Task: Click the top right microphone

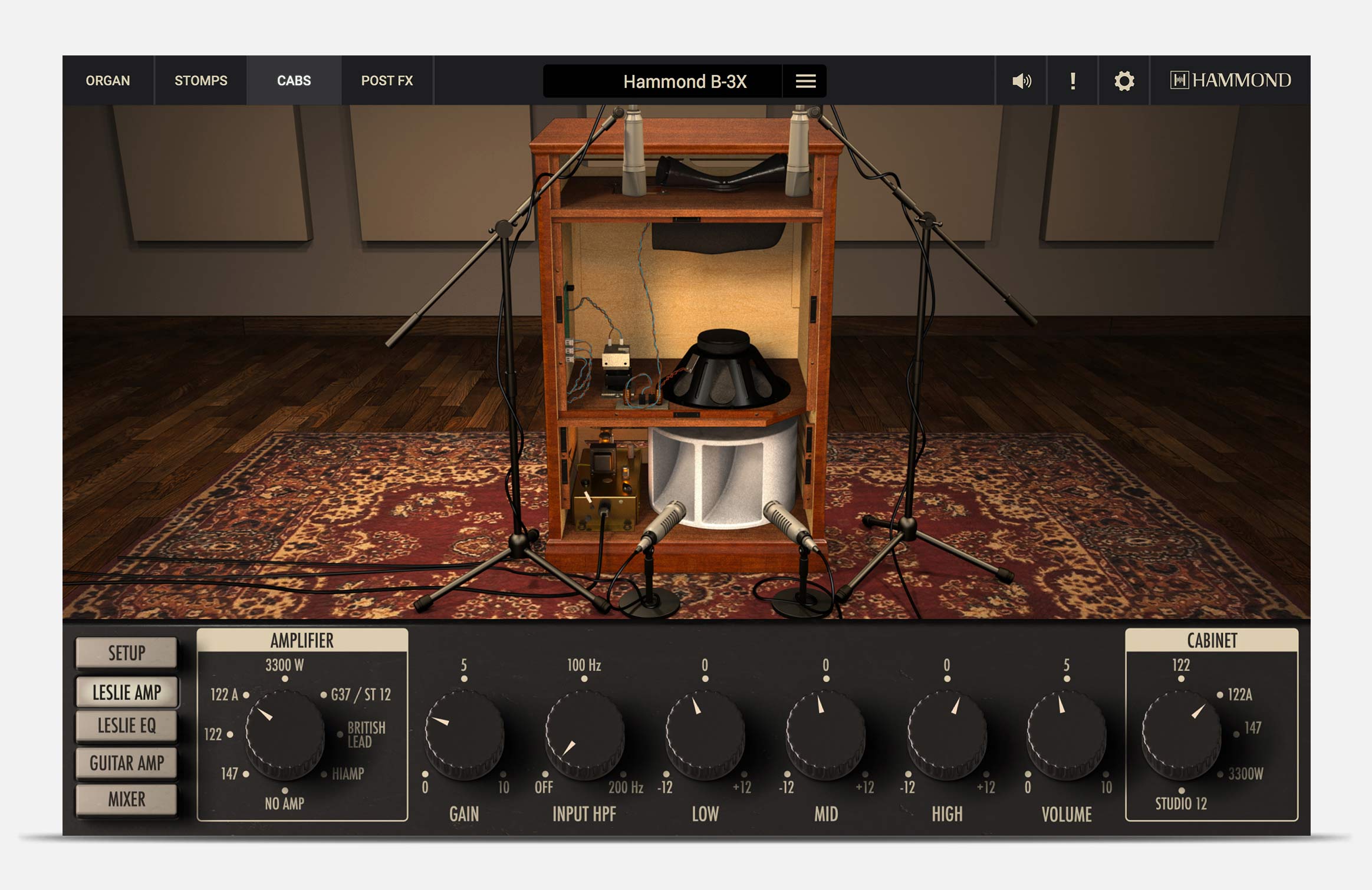Action: click(x=798, y=153)
